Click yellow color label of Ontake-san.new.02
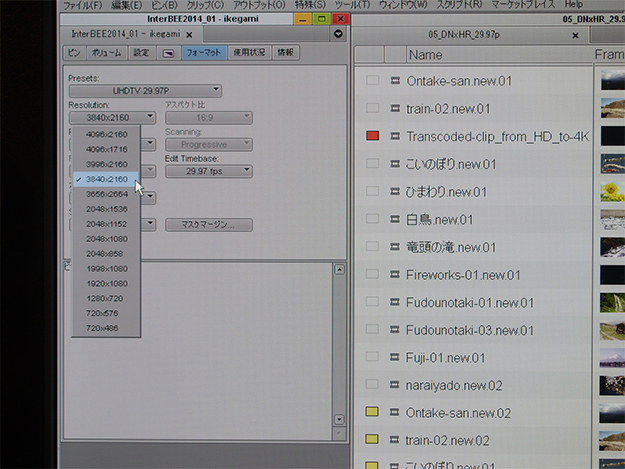 [372, 412]
